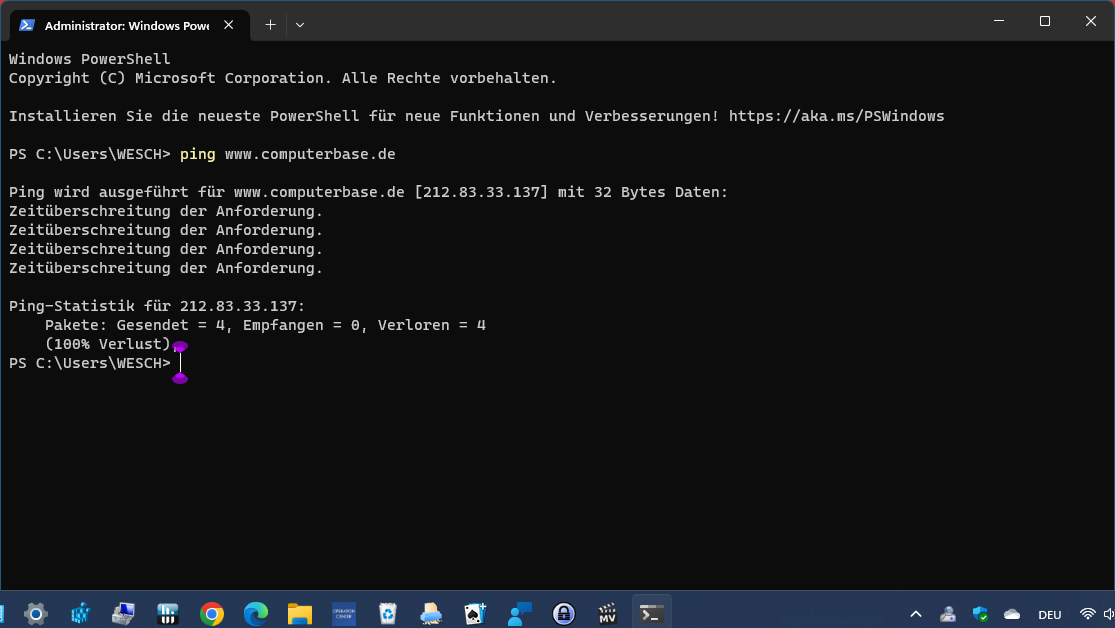
Task: Open a new terminal tab with plus
Action: pos(270,25)
